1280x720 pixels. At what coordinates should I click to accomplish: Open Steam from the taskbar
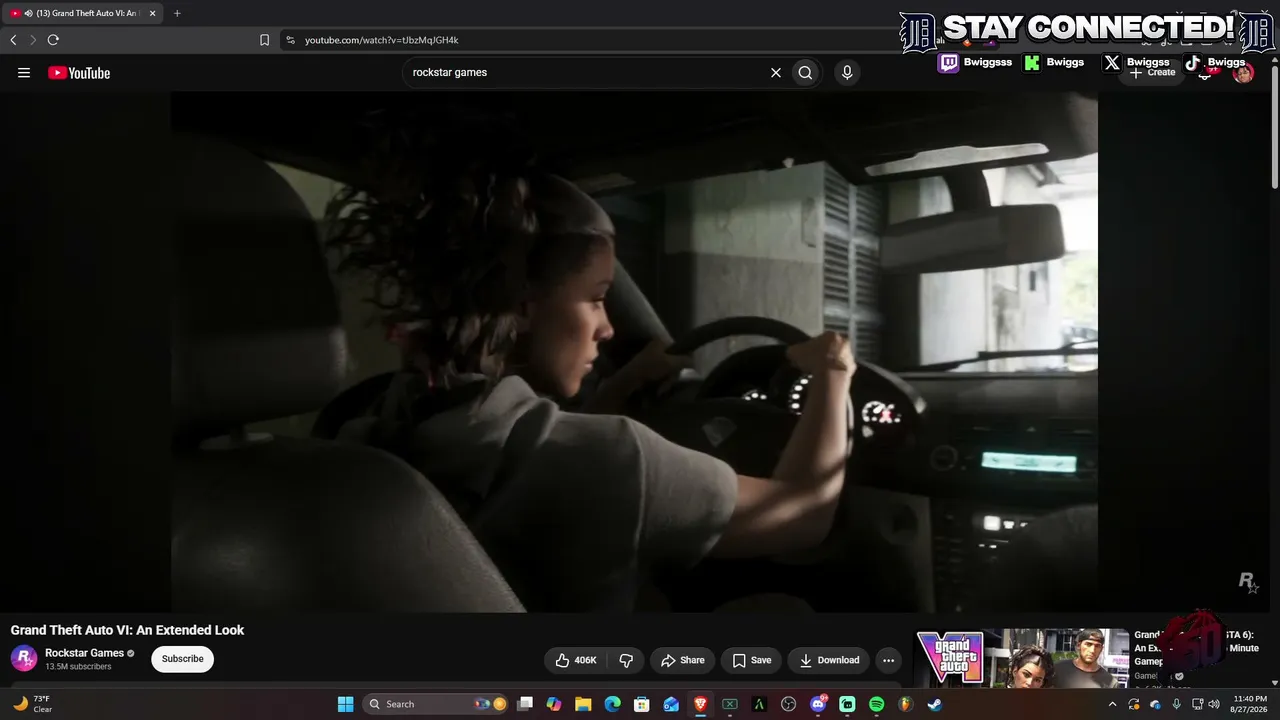pyautogui.click(x=934, y=704)
